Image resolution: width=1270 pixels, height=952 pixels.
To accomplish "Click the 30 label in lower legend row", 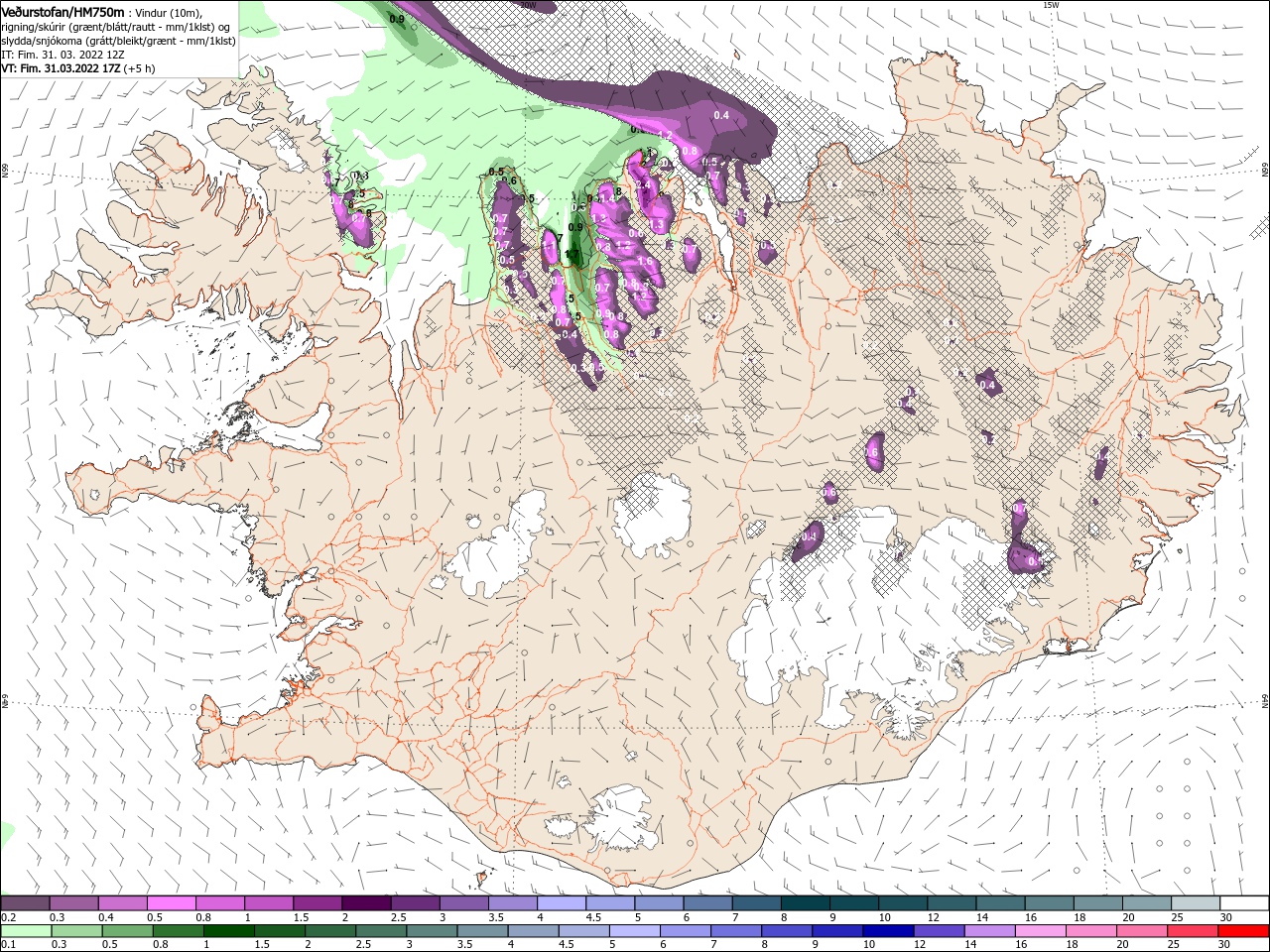I will click(x=1226, y=945).
